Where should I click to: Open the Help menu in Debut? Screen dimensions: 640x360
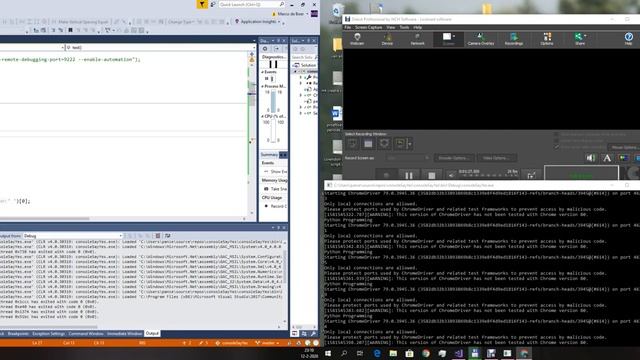pos(417,27)
